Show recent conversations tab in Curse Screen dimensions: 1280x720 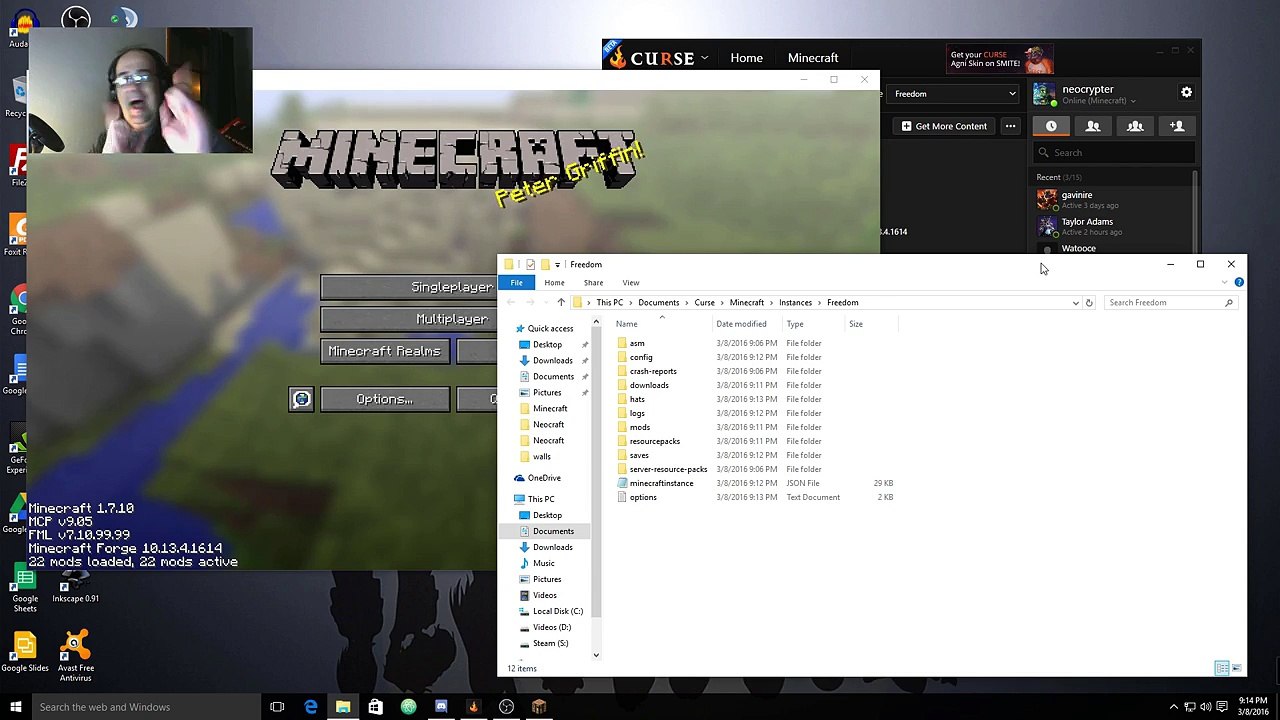coord(1051,126)
